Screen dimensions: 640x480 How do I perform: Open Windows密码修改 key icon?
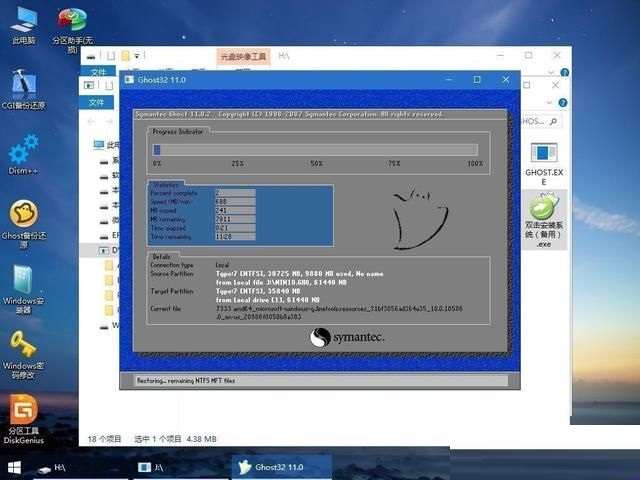coord(23,354)
